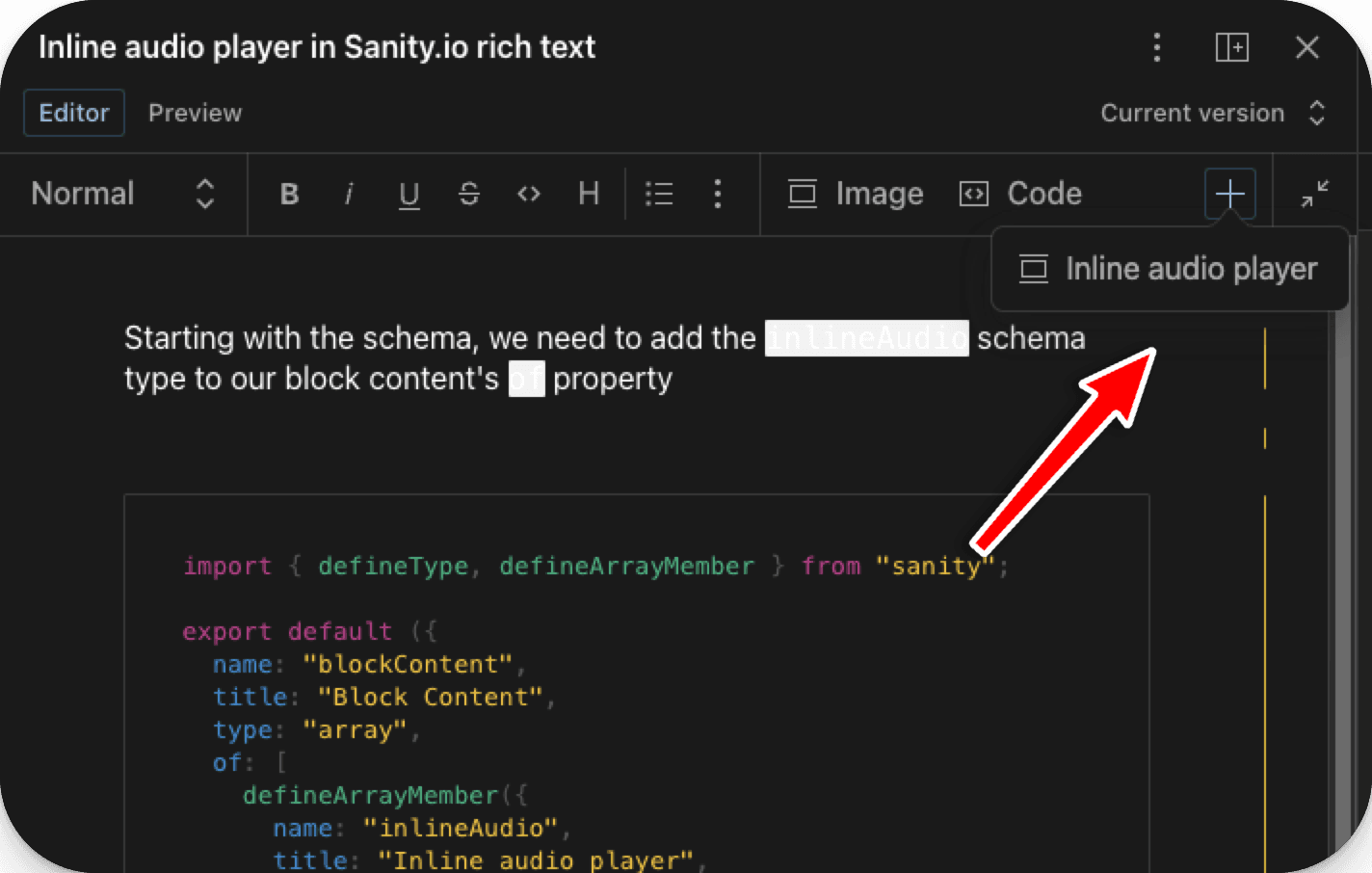1372x873 pixels.
Task: Open the Current version selector
Action: coord(1213,114)
